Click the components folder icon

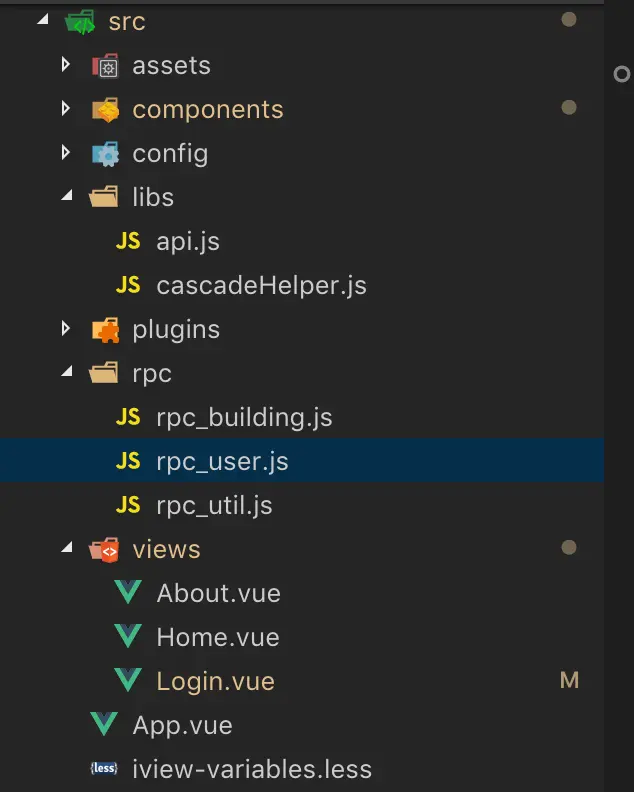105,110
